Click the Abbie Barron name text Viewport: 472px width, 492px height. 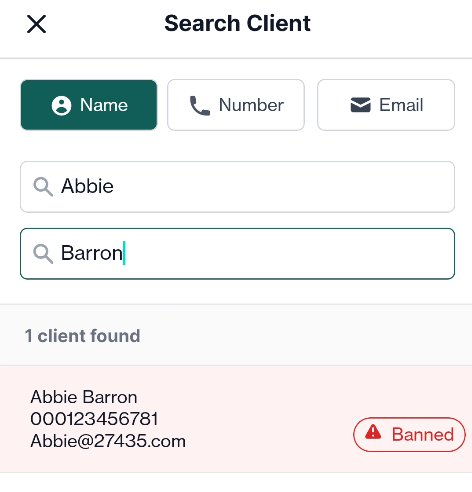click(84, 397)
